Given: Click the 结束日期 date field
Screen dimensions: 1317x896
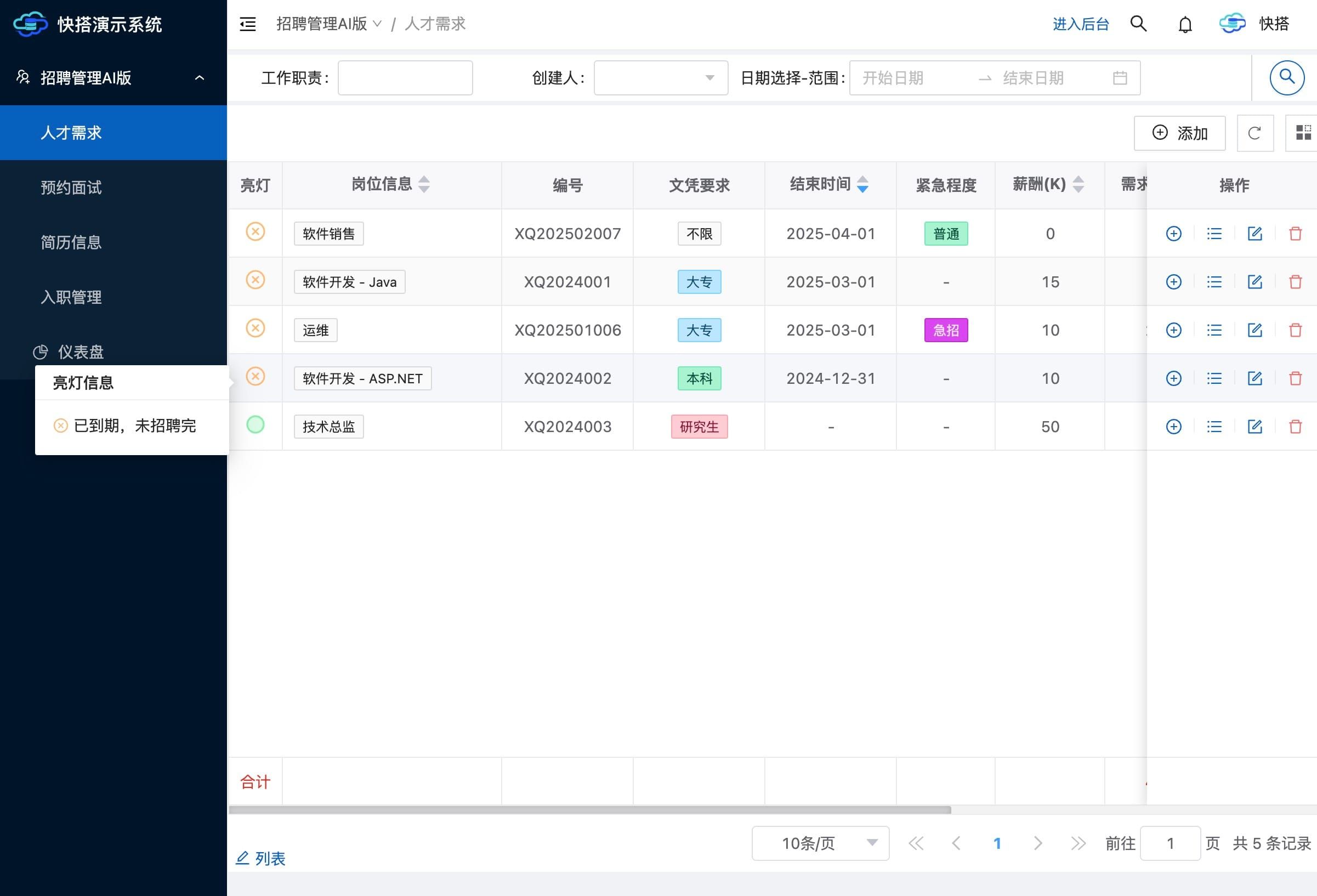Looking at the screenshot, I should click(x=1051, y=78).
